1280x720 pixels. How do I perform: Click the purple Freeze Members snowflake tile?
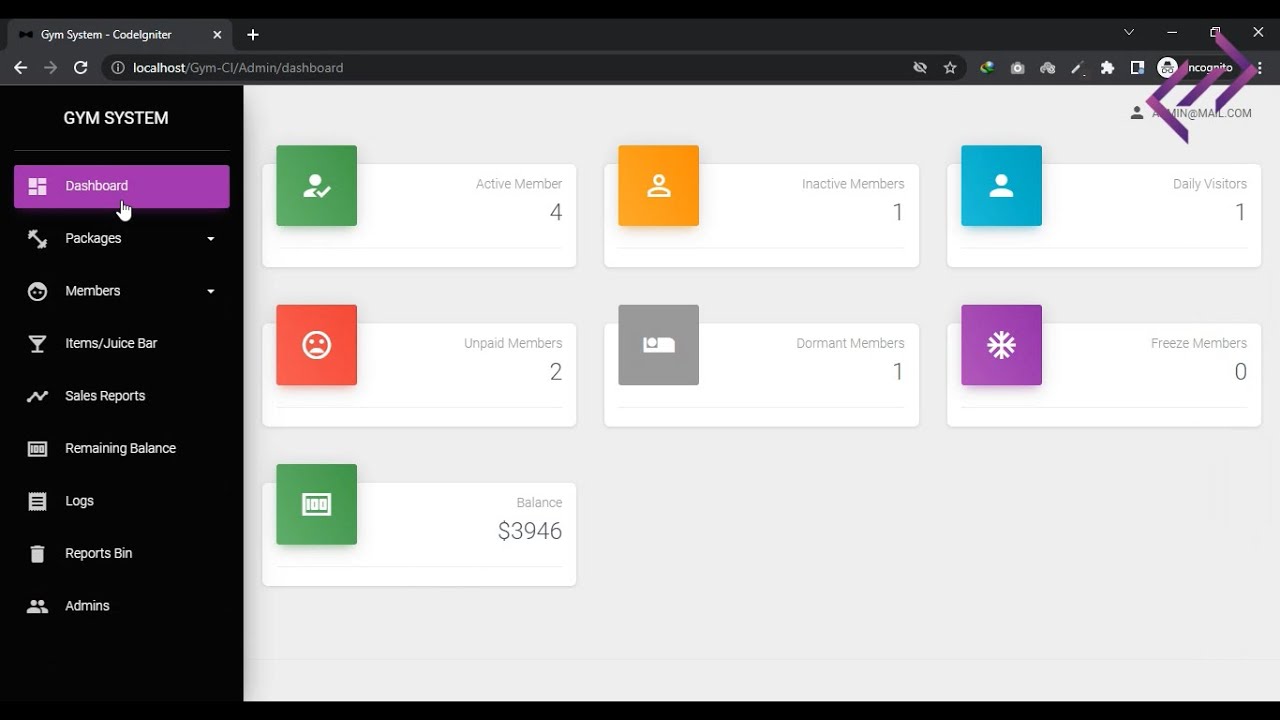coord(1001,345)
